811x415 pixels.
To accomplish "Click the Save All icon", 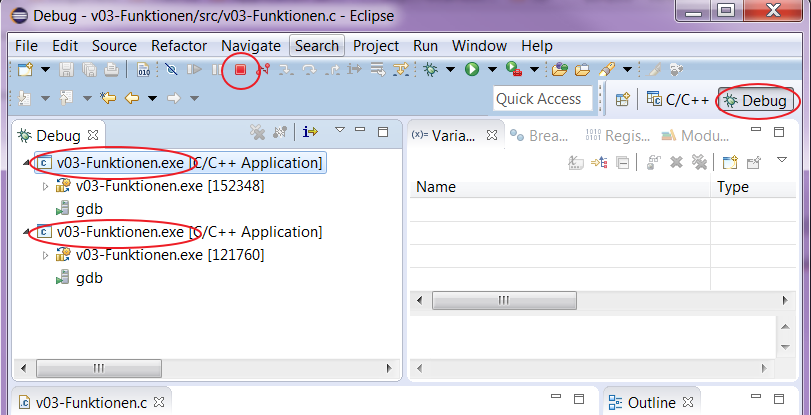I will [x=89, y=69].
